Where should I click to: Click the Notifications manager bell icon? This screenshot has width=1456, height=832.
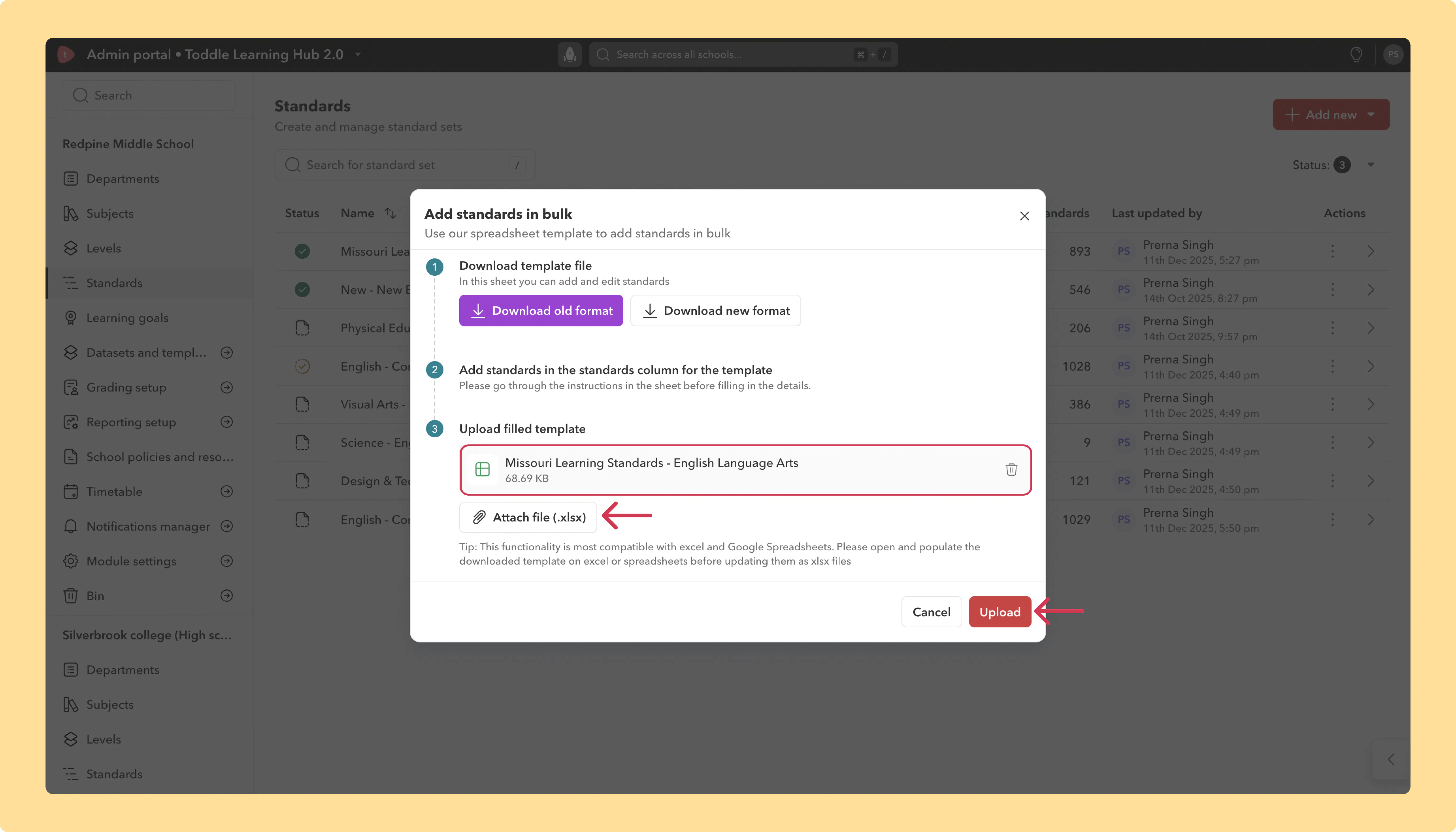click(x=70, y=526)
